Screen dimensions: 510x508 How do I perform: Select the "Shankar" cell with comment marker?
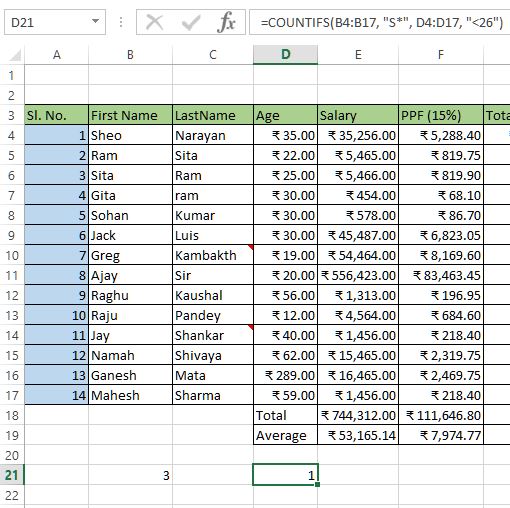213,335
